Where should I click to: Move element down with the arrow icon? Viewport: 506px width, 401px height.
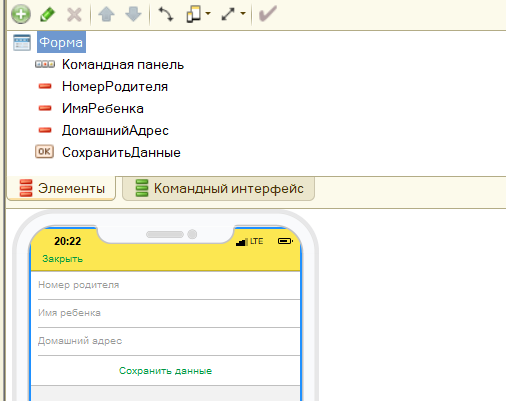click(x=133, y=14)
